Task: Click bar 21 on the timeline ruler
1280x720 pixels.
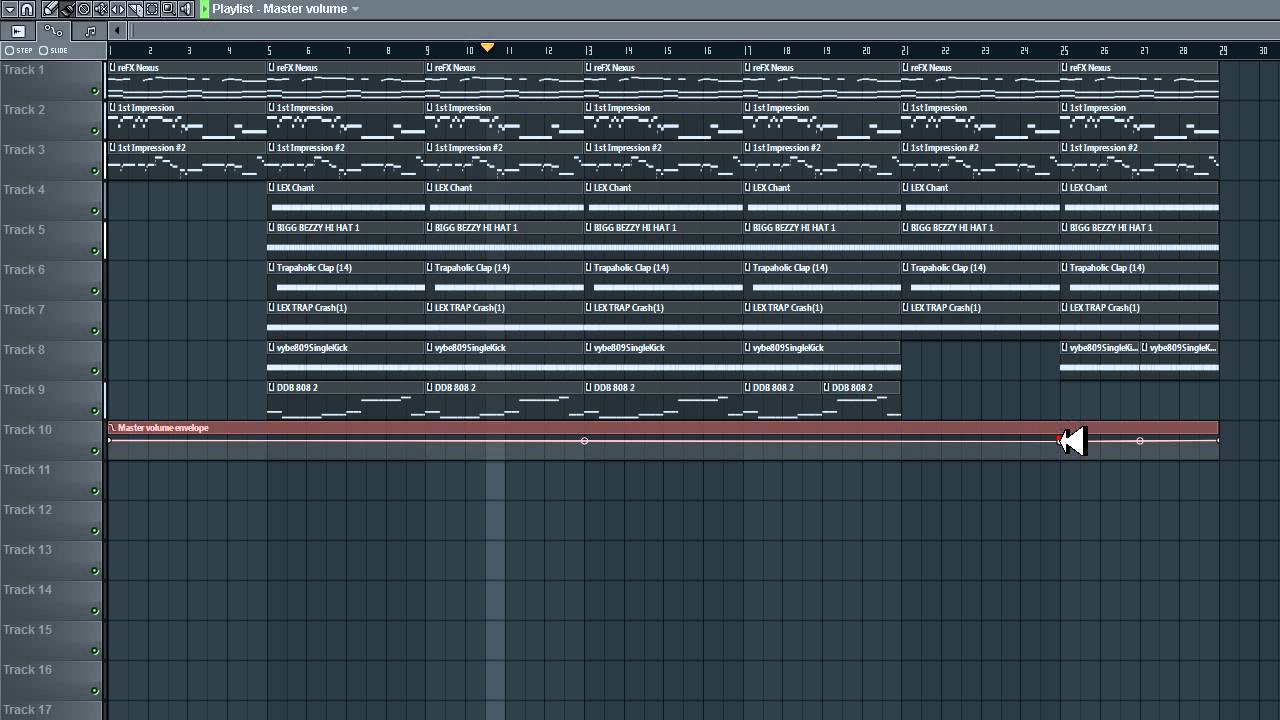Action: pyautogui.click(x=906, y=50)
